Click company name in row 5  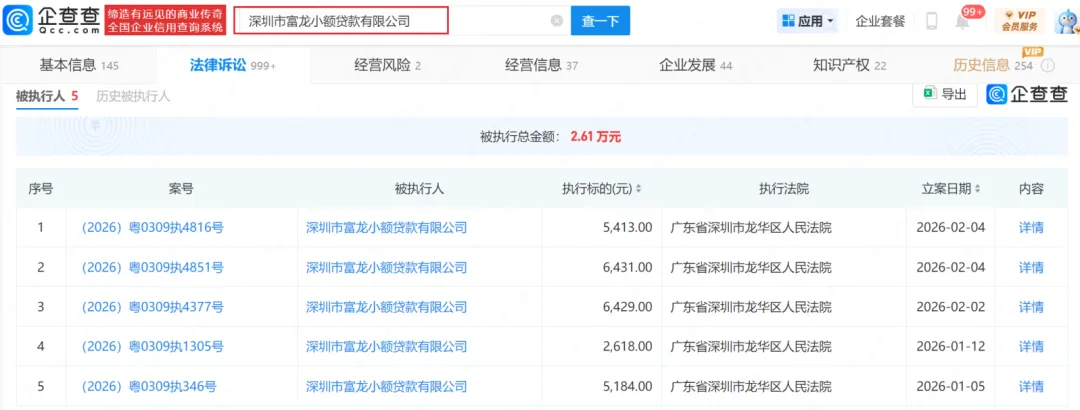click(x=386, y=386)
